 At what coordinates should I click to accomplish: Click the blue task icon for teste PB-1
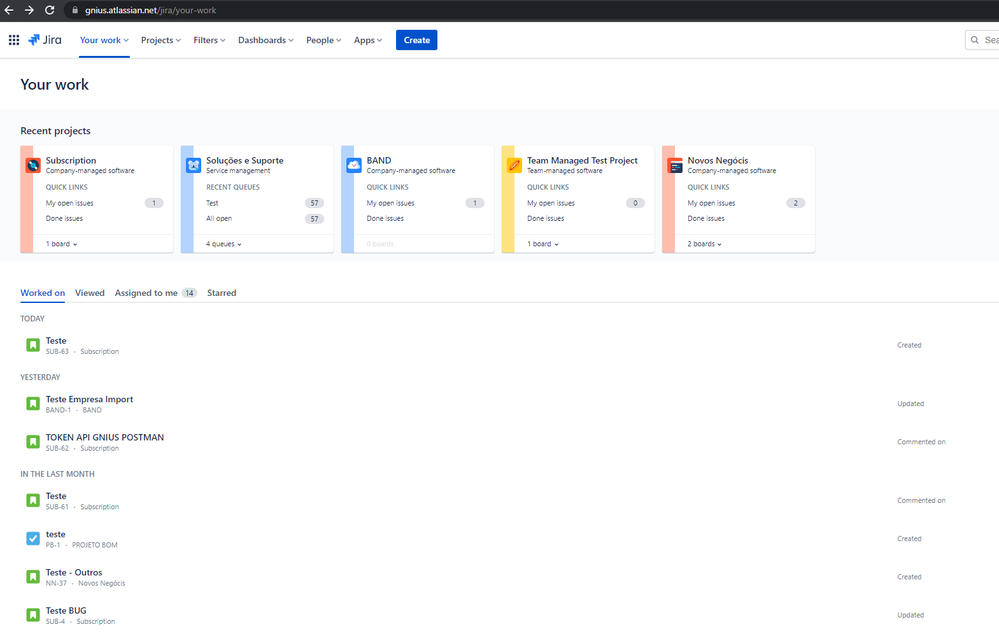coord(33,538)
